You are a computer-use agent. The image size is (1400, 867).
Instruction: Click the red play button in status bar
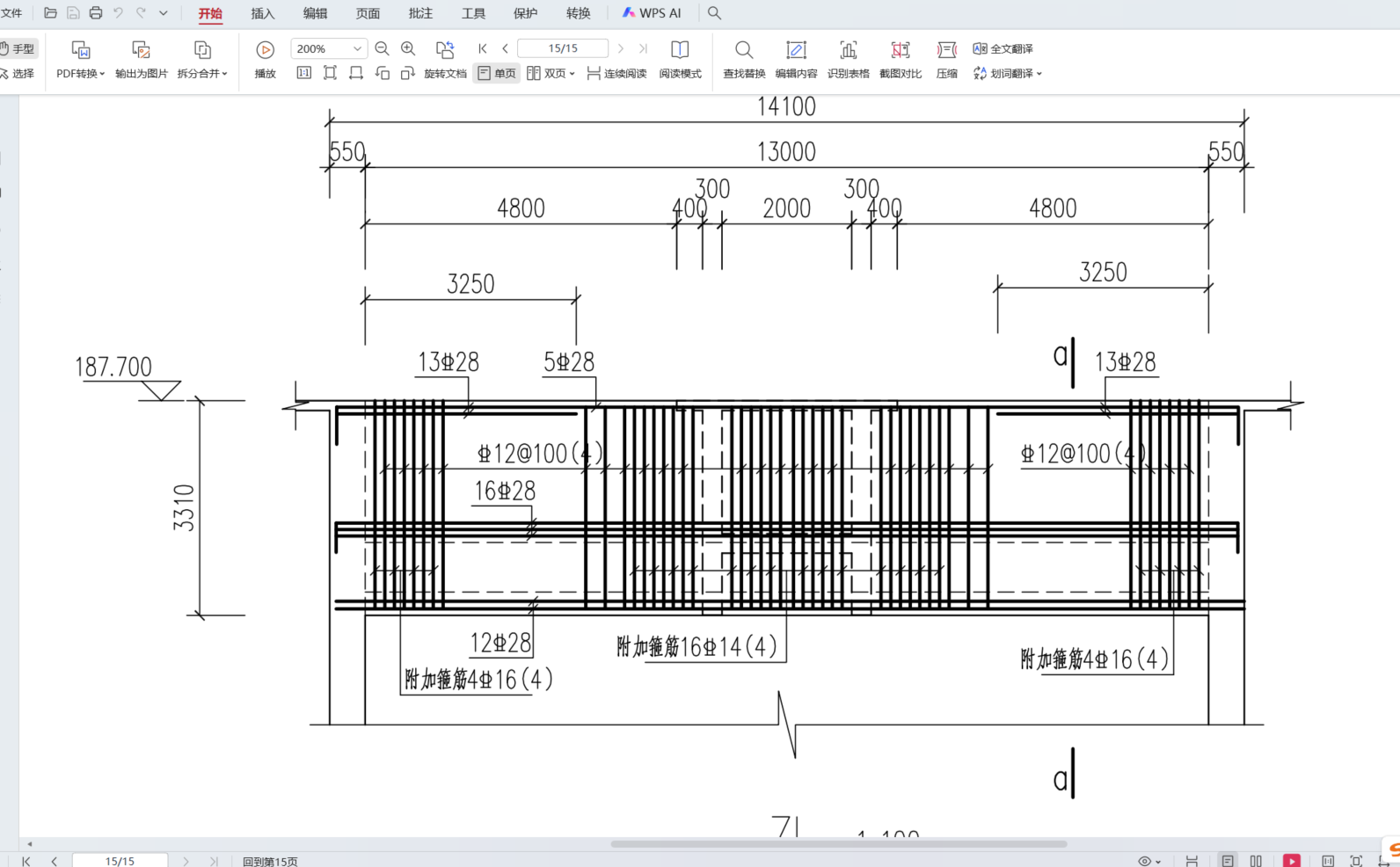coord(1292,861)
